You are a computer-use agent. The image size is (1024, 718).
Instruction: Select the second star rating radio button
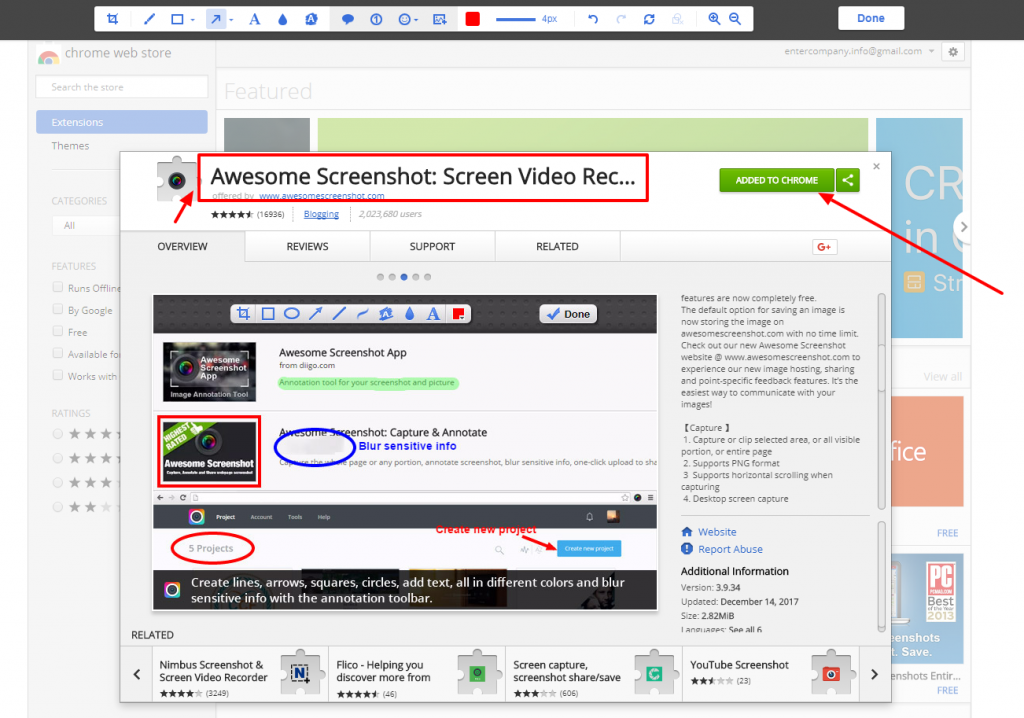click(x=58, y=459)
